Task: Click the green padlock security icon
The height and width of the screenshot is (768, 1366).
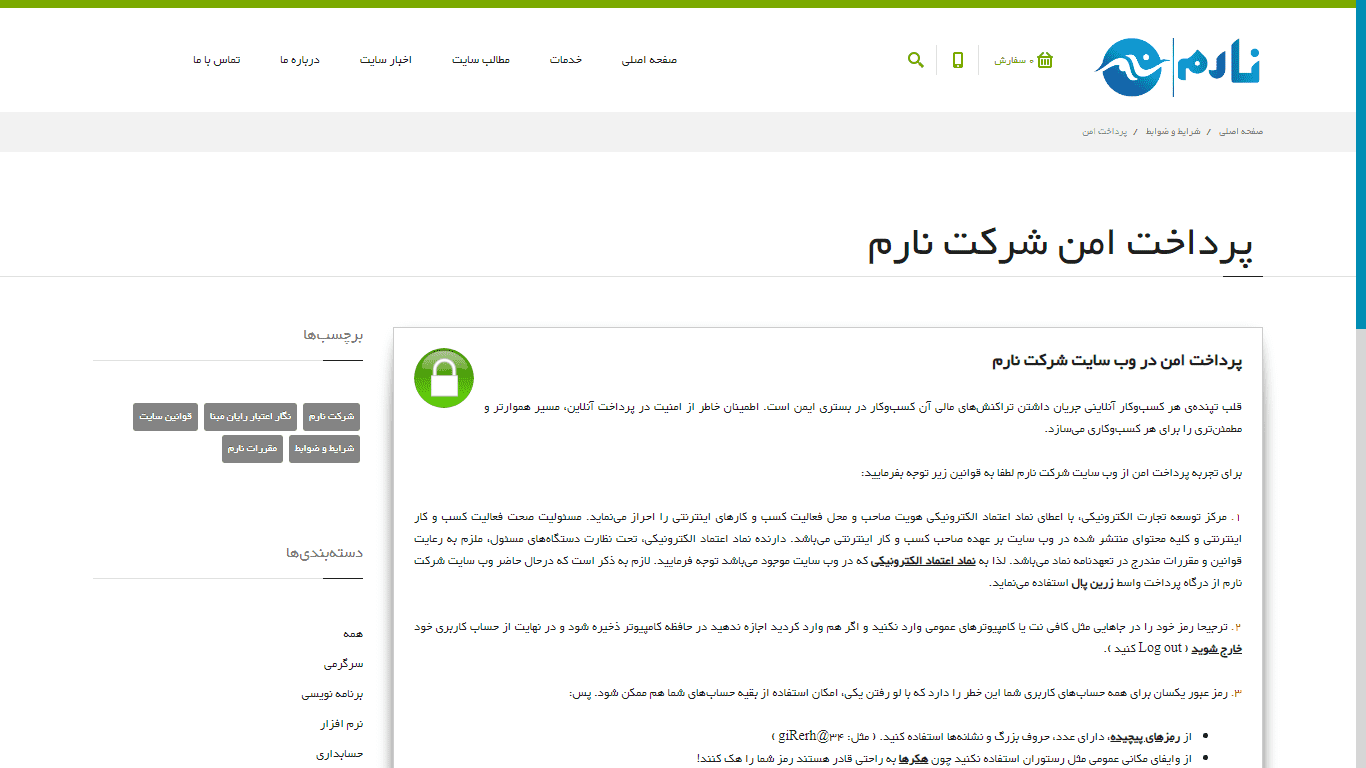Action: pyautogui.click(x=444, y=378)
